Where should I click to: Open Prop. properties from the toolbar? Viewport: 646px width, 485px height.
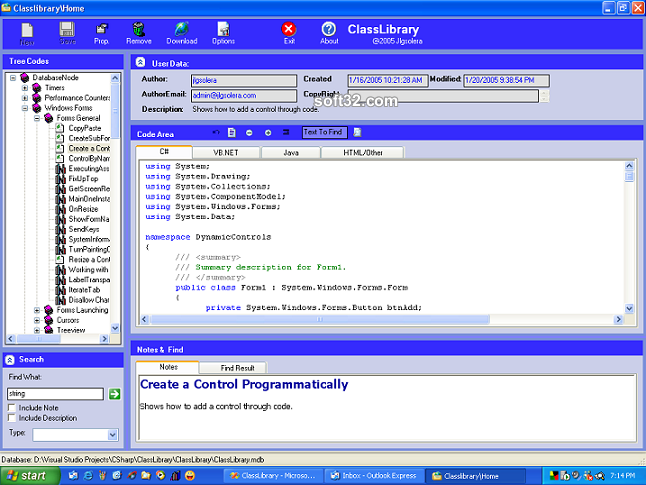(101, 33)
